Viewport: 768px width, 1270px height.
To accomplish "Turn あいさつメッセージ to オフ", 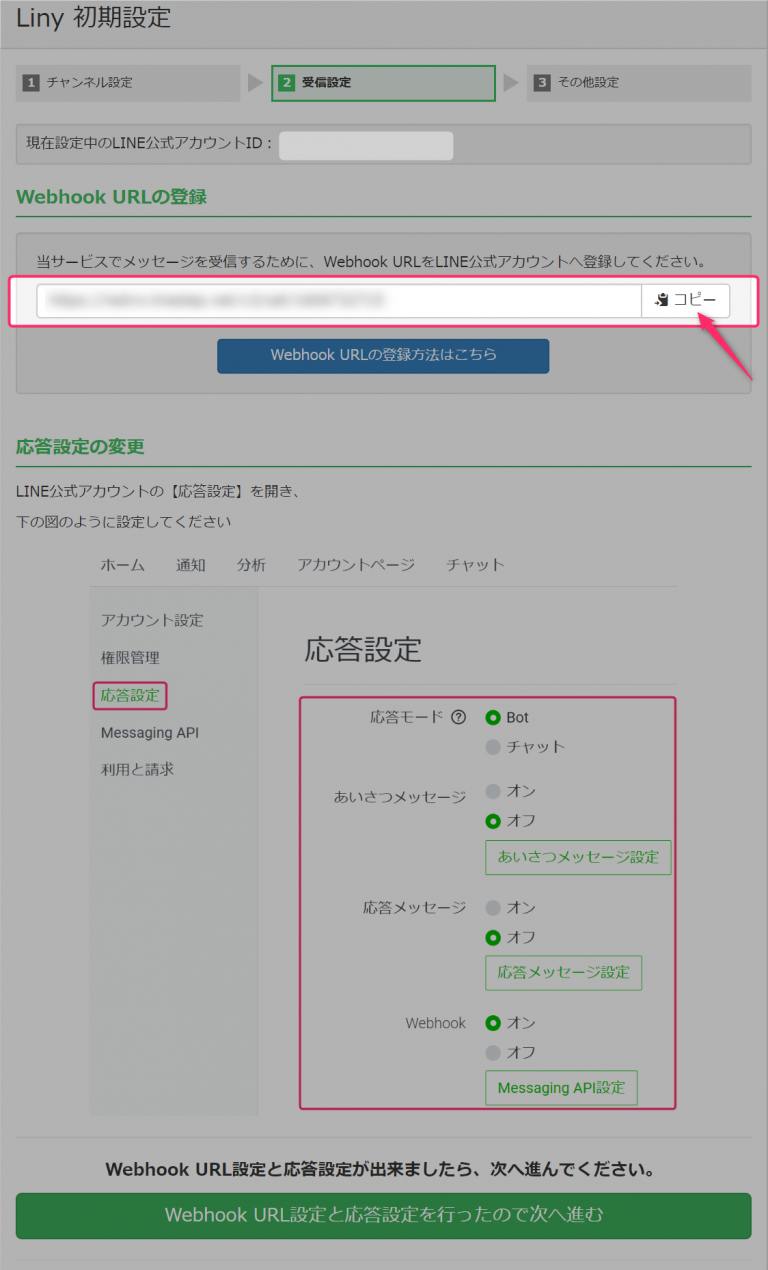I will (493, 821).
